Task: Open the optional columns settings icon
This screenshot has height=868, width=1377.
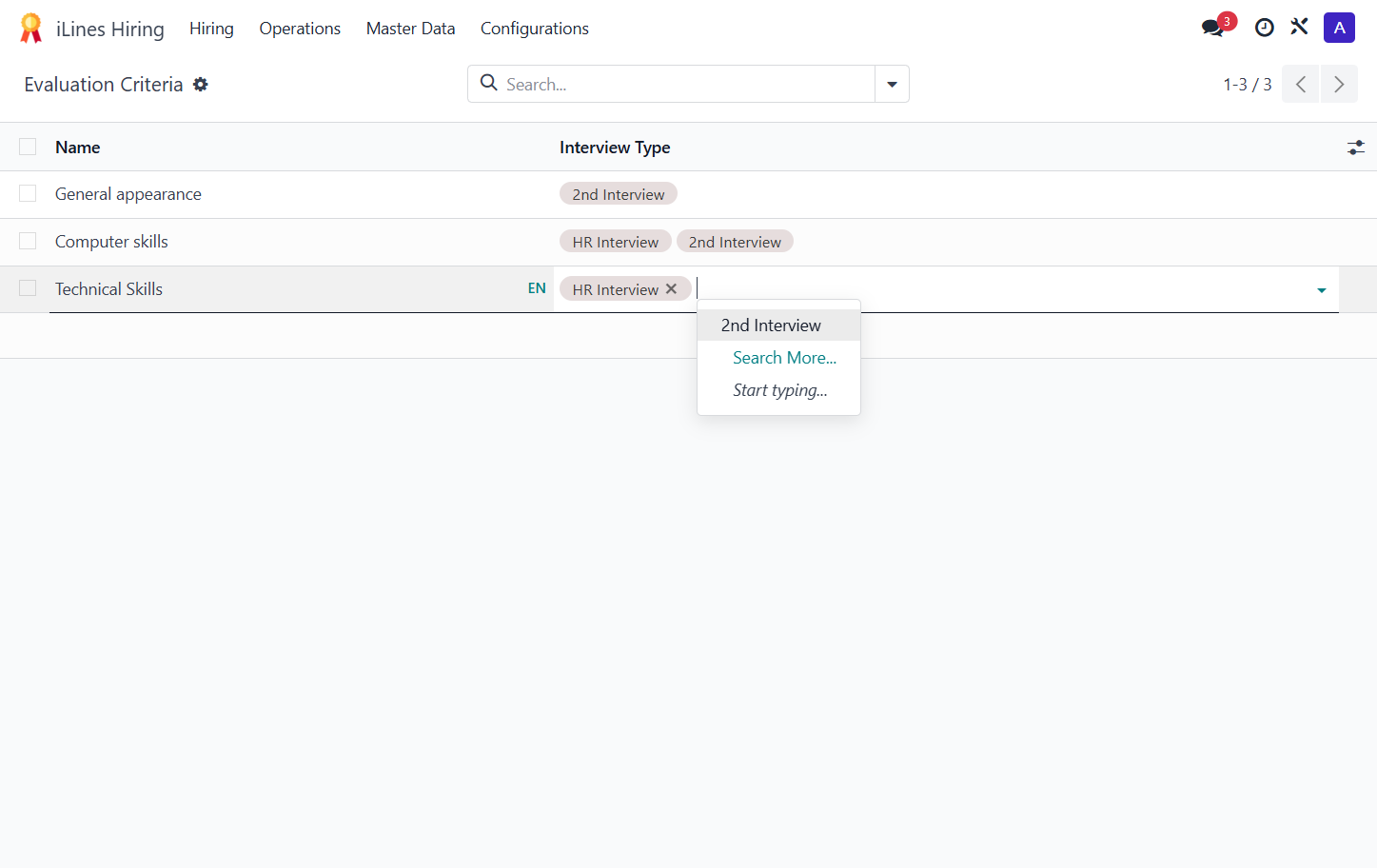Action: pos(1356,148)
